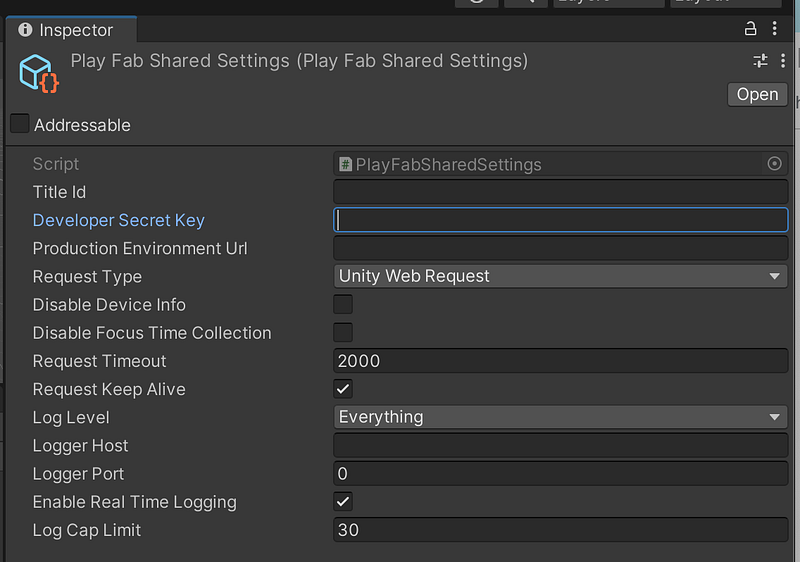Click the Log Level label
Viewport: 800px width, 562px height.
(x=71, y=418)
